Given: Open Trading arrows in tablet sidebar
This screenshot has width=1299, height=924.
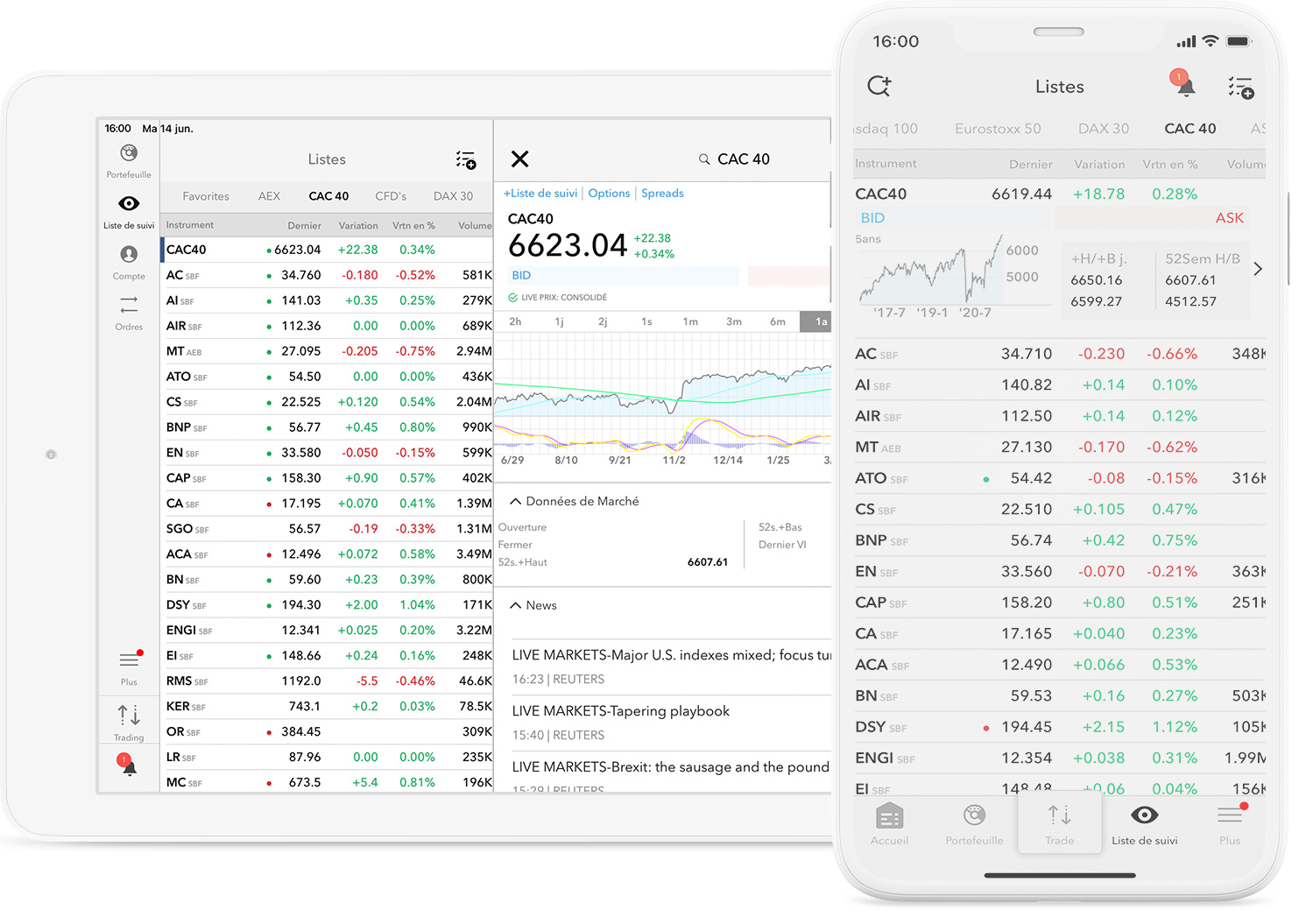Looking at the screenshot, I should [129, 723].
